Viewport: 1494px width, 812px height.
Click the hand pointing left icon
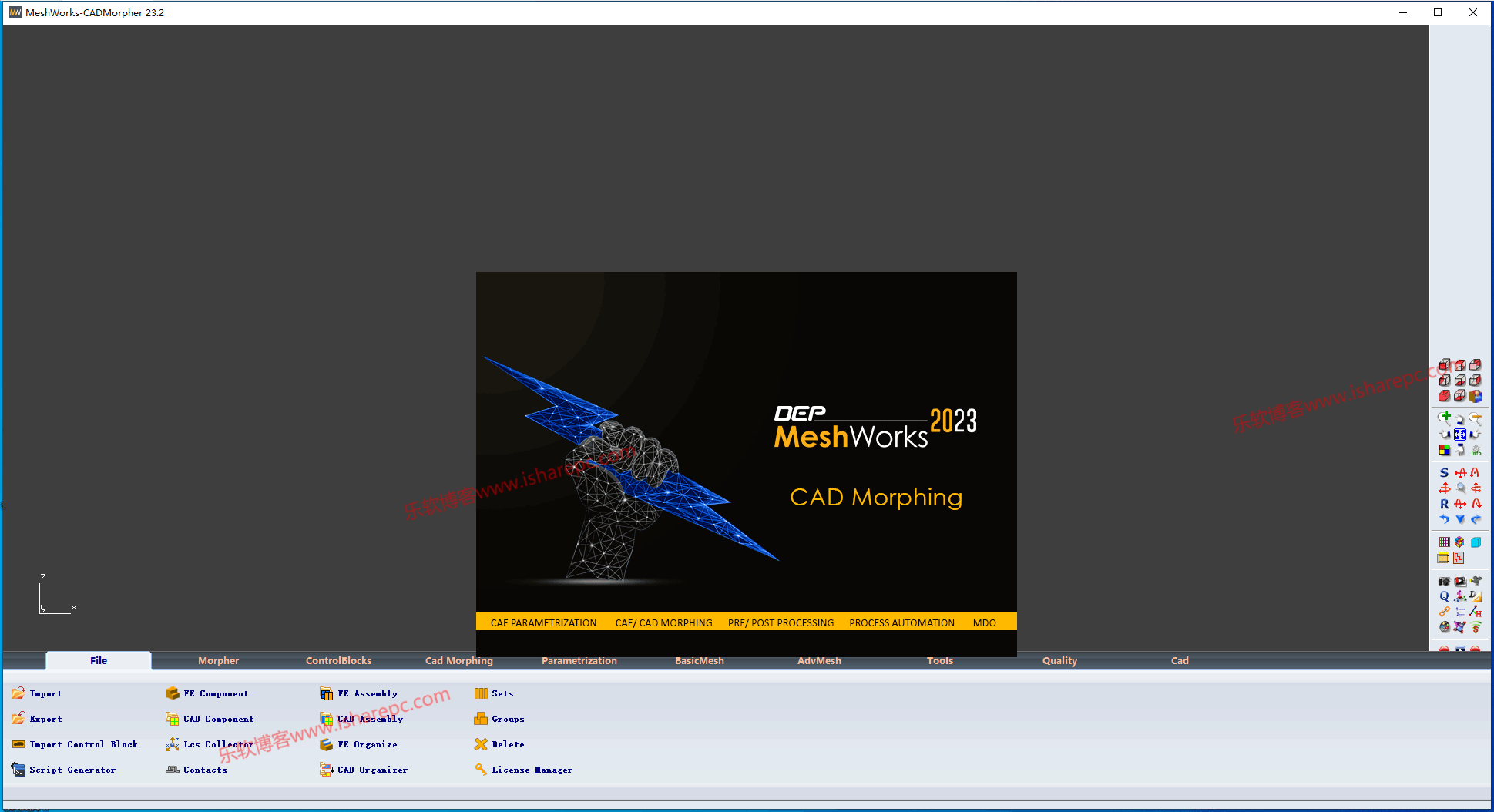pos(1445,435)
